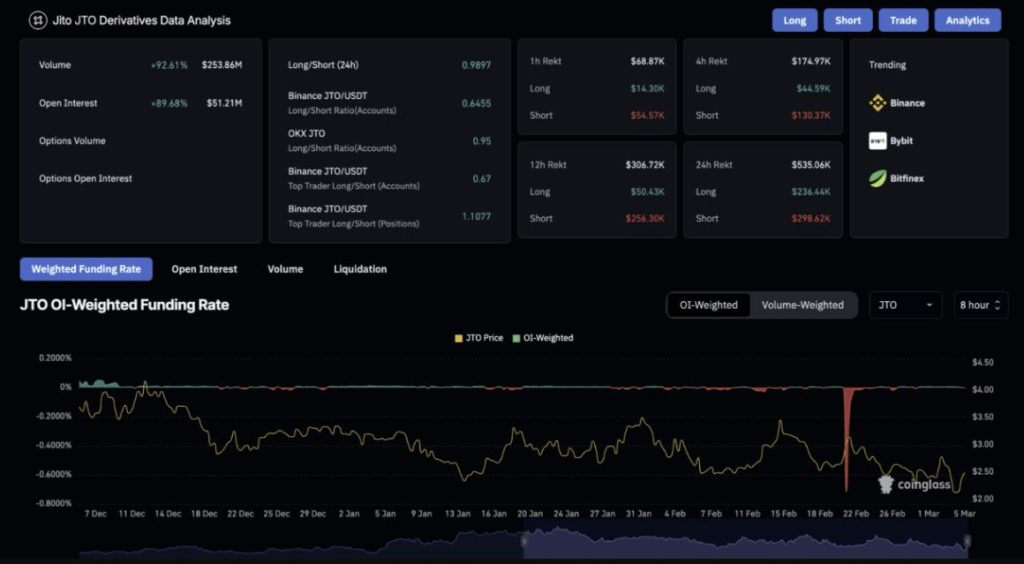Open the Analytics button

(x=967, y=20)
